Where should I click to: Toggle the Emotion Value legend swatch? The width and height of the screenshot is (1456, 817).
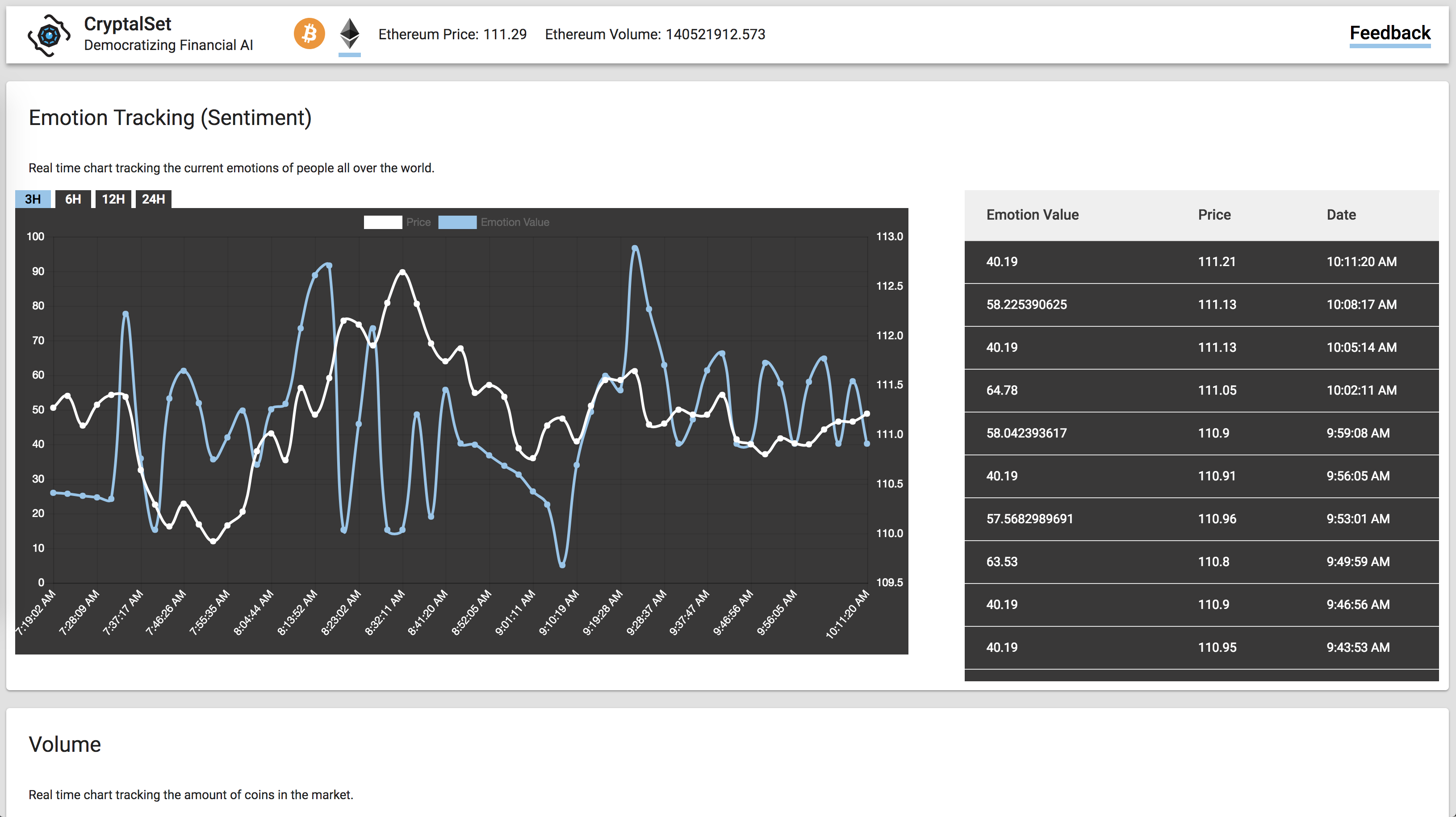coord(457,222)
